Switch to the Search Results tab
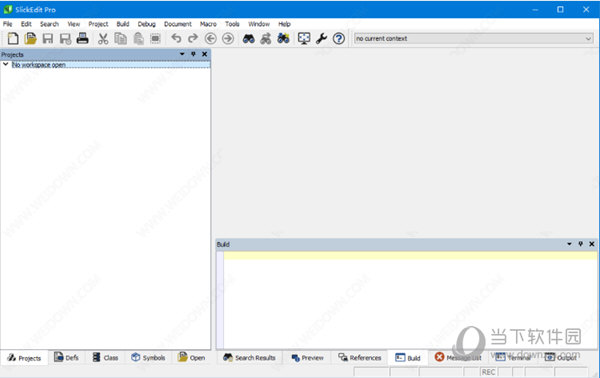600x378 pixels. pyautogui.click(x=249, y=358)
